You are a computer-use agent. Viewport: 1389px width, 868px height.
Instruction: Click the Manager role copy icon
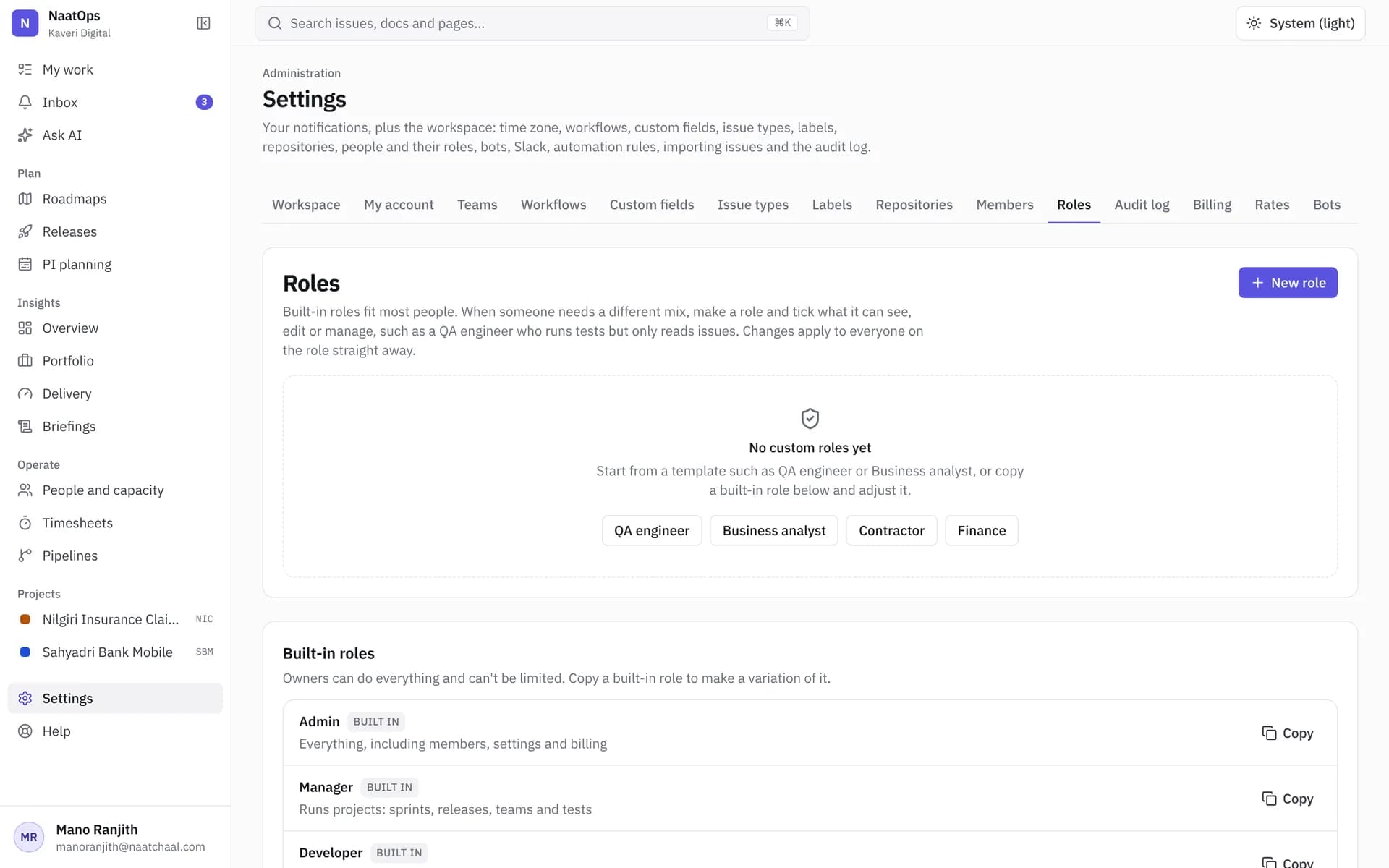1269,799
